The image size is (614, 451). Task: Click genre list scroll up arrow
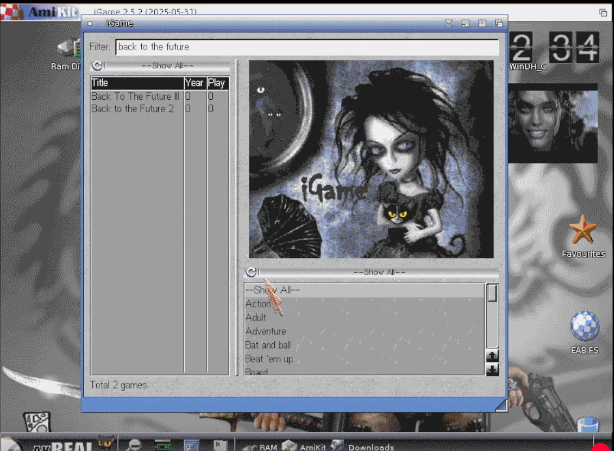492,355
